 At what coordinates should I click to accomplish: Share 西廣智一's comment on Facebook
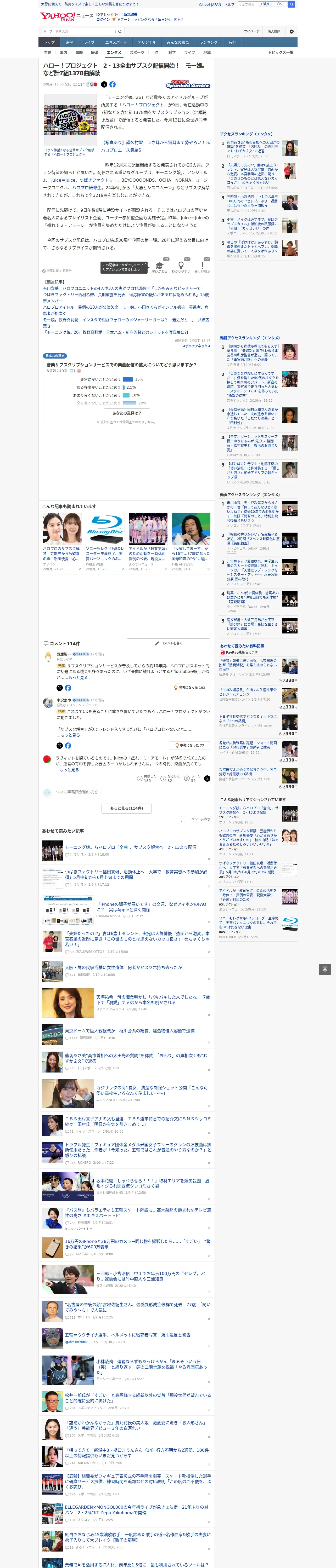point(68,687)
